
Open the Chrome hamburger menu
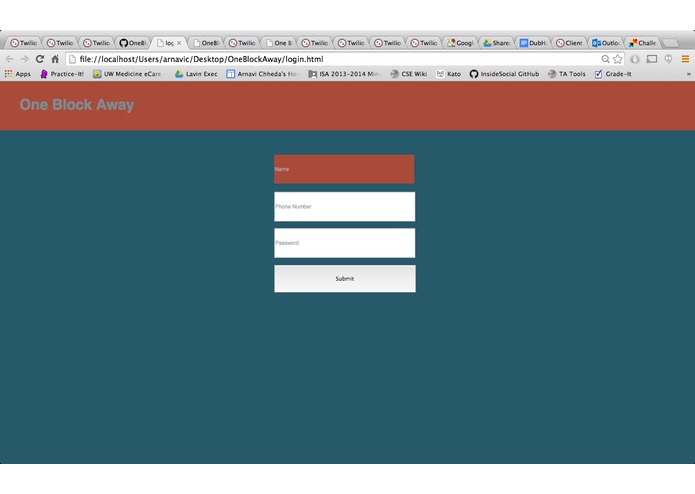click(685, 59)
